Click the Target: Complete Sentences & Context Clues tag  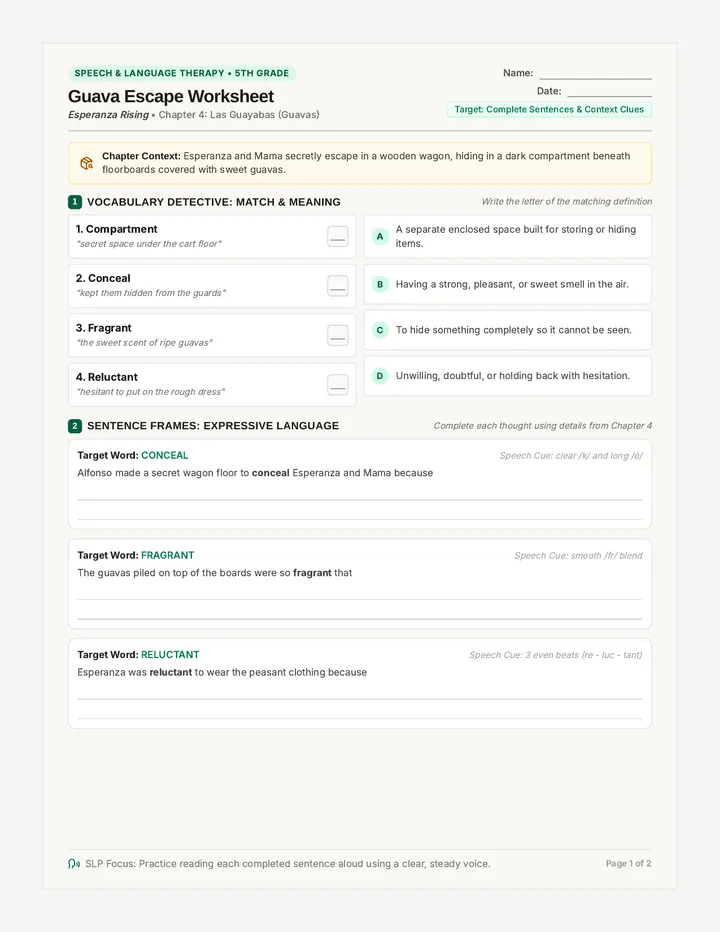click(x=549, y=109)
